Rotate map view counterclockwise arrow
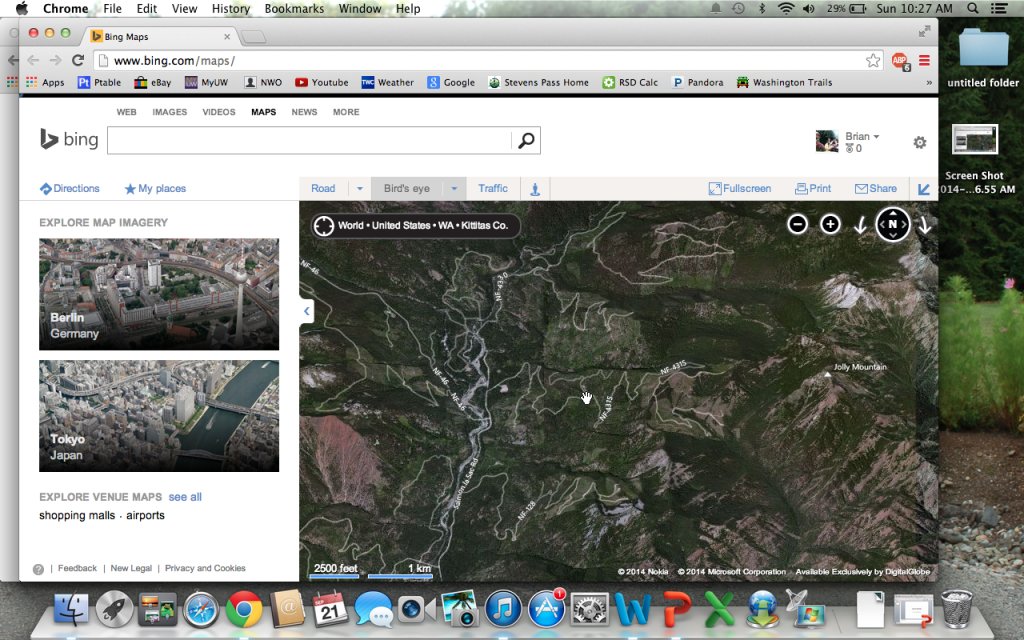The image size is (1024, 640). [x=860, y=225]
